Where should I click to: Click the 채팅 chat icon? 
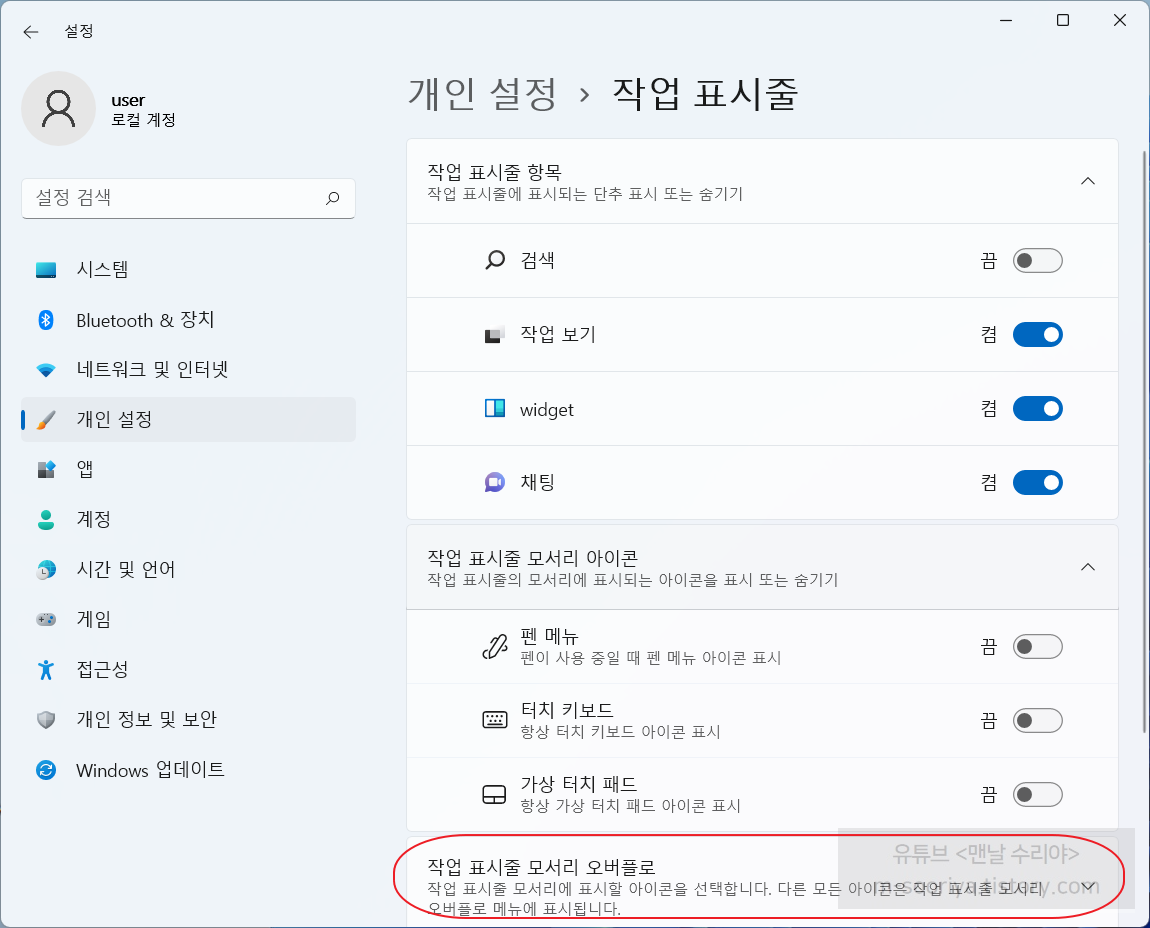[495, 483]
